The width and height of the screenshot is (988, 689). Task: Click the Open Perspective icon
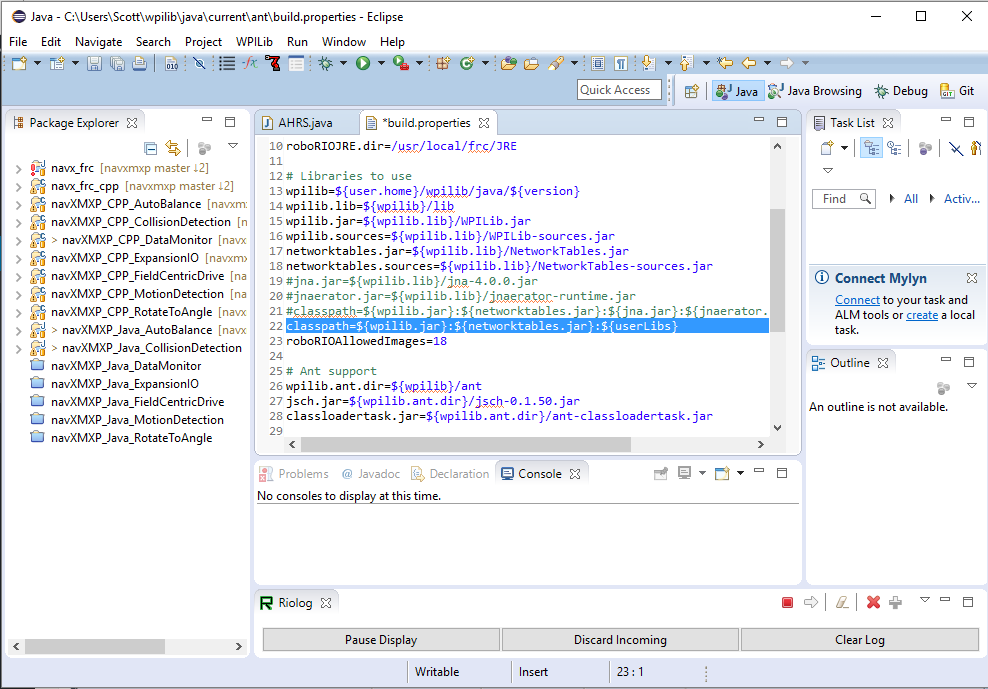[x=691, y=91]
